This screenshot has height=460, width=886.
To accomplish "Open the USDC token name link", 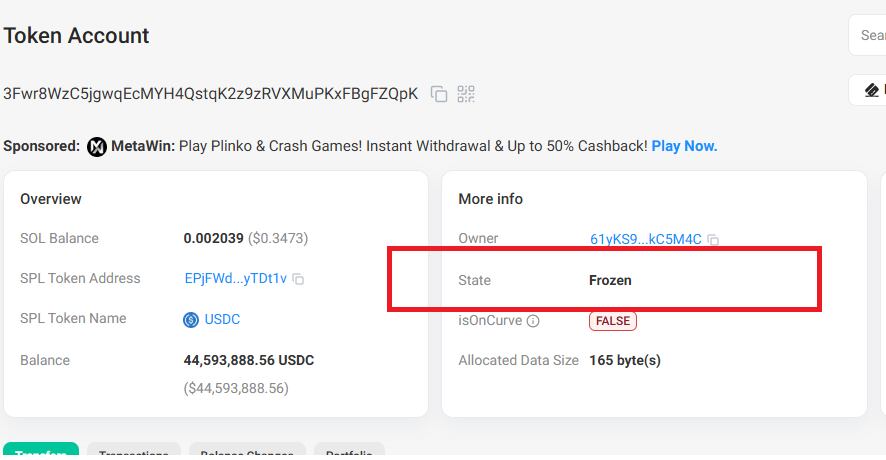I will pos(222,319).
